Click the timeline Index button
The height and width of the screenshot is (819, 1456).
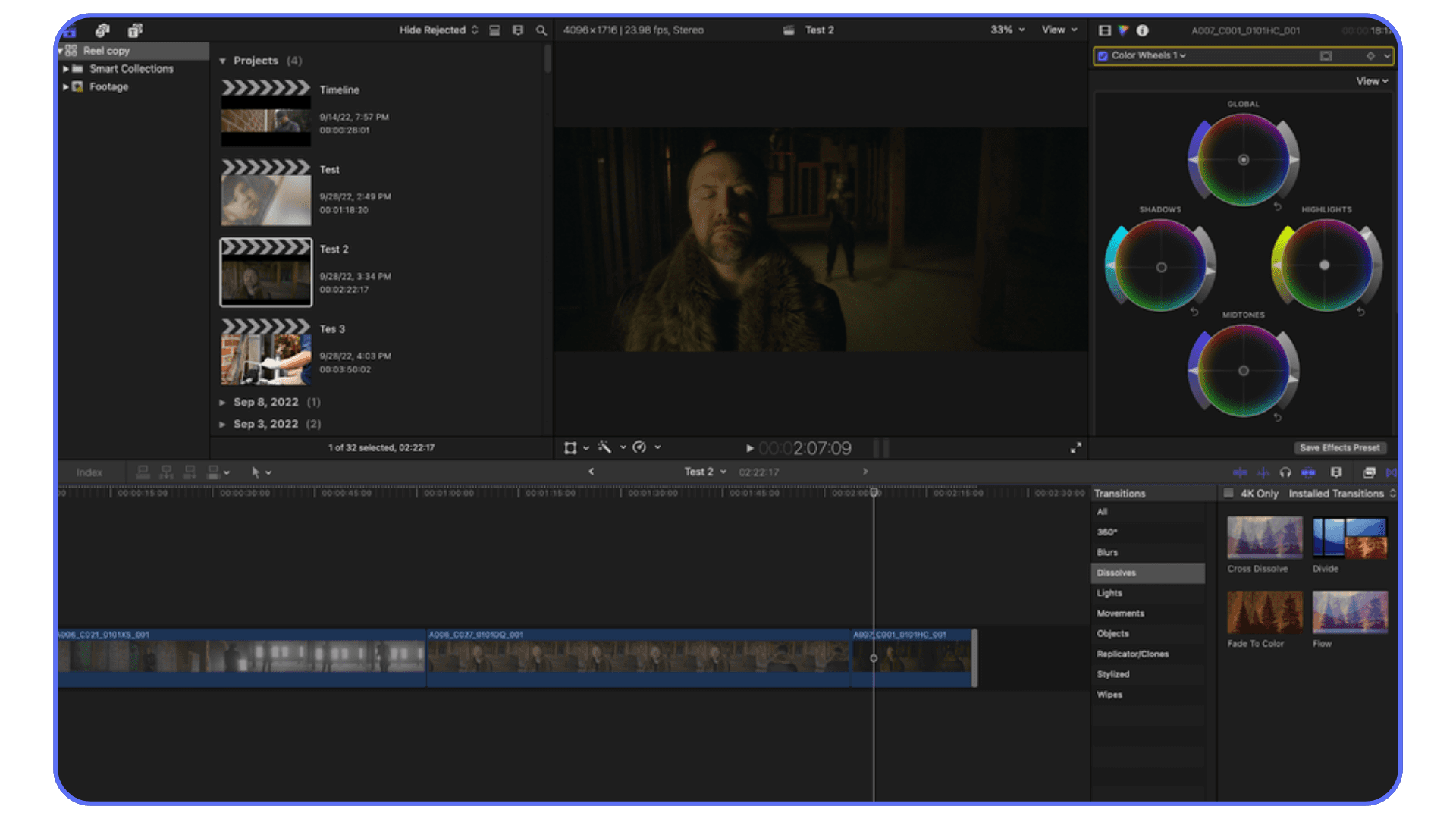(x=89, y=472)
